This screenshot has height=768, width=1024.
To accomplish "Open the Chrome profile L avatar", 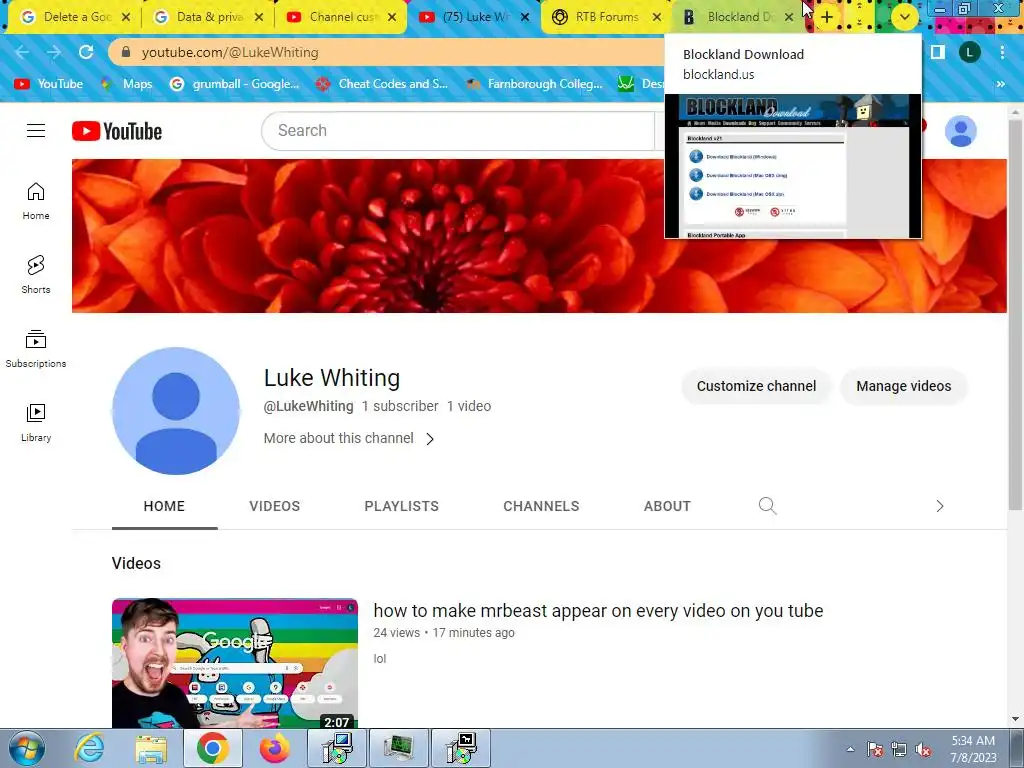I will [x=970, y=52].
